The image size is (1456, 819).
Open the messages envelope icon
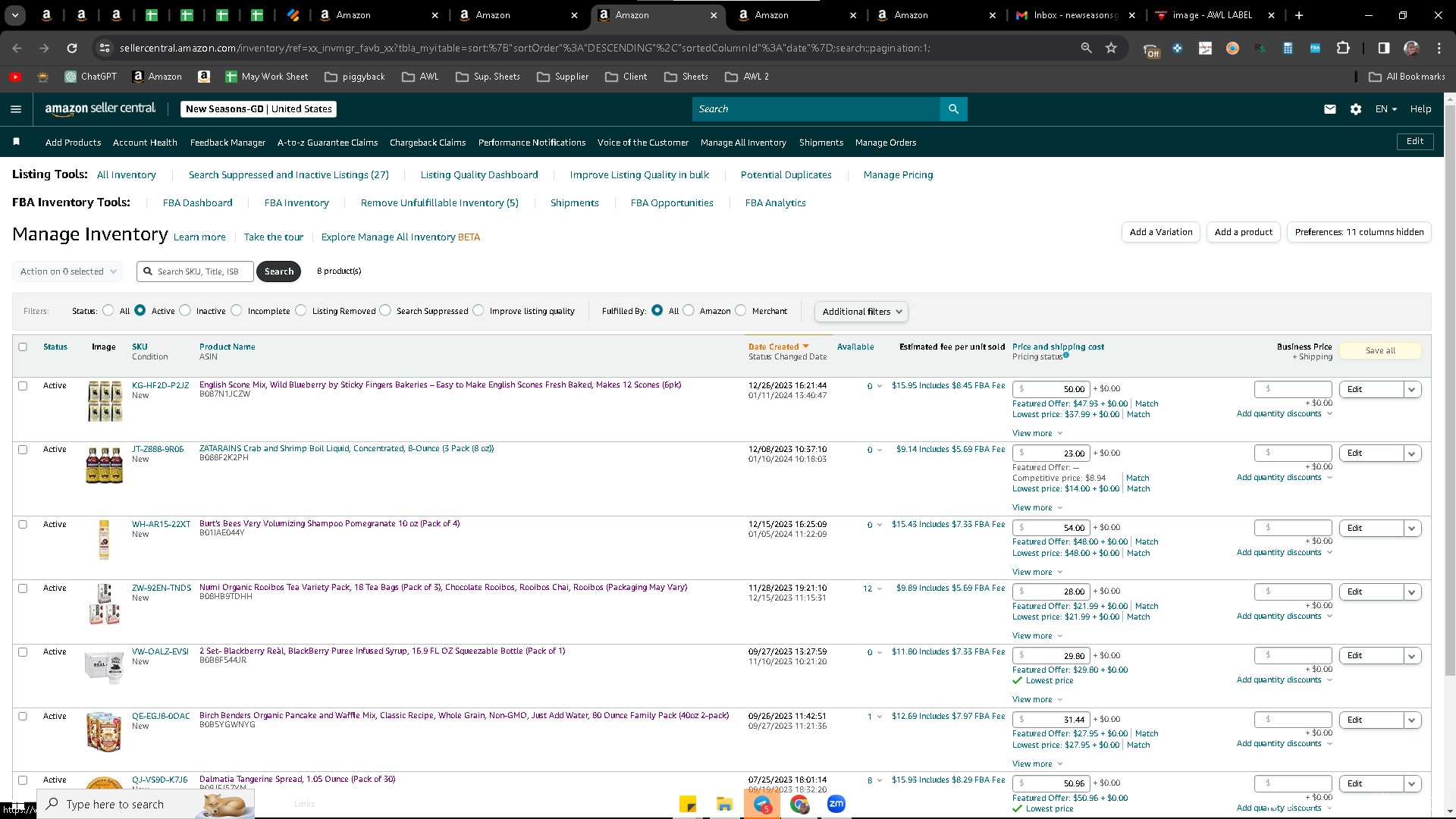[x=1329, y=109]
